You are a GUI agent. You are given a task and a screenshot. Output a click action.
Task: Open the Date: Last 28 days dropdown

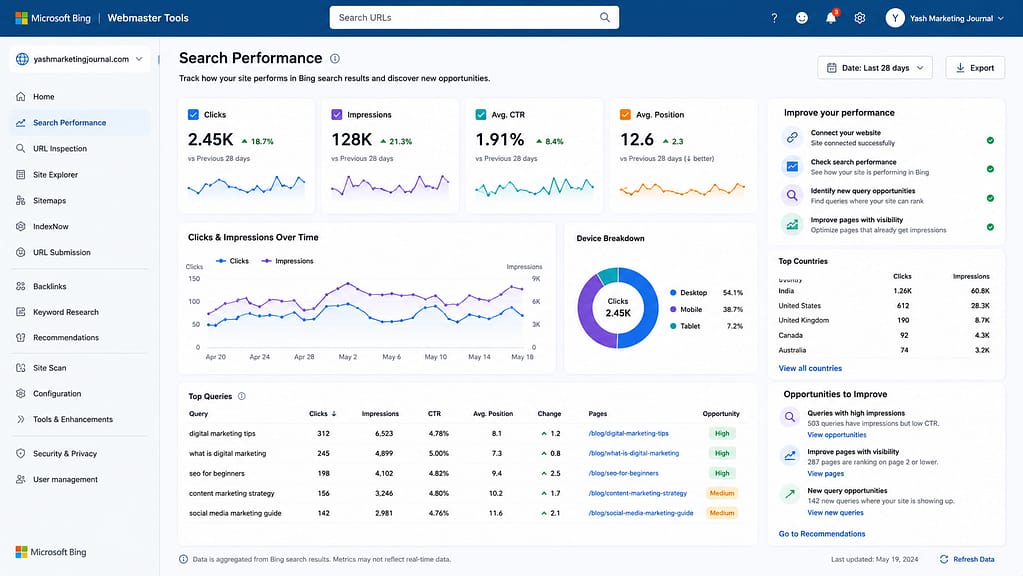point(875,68)
